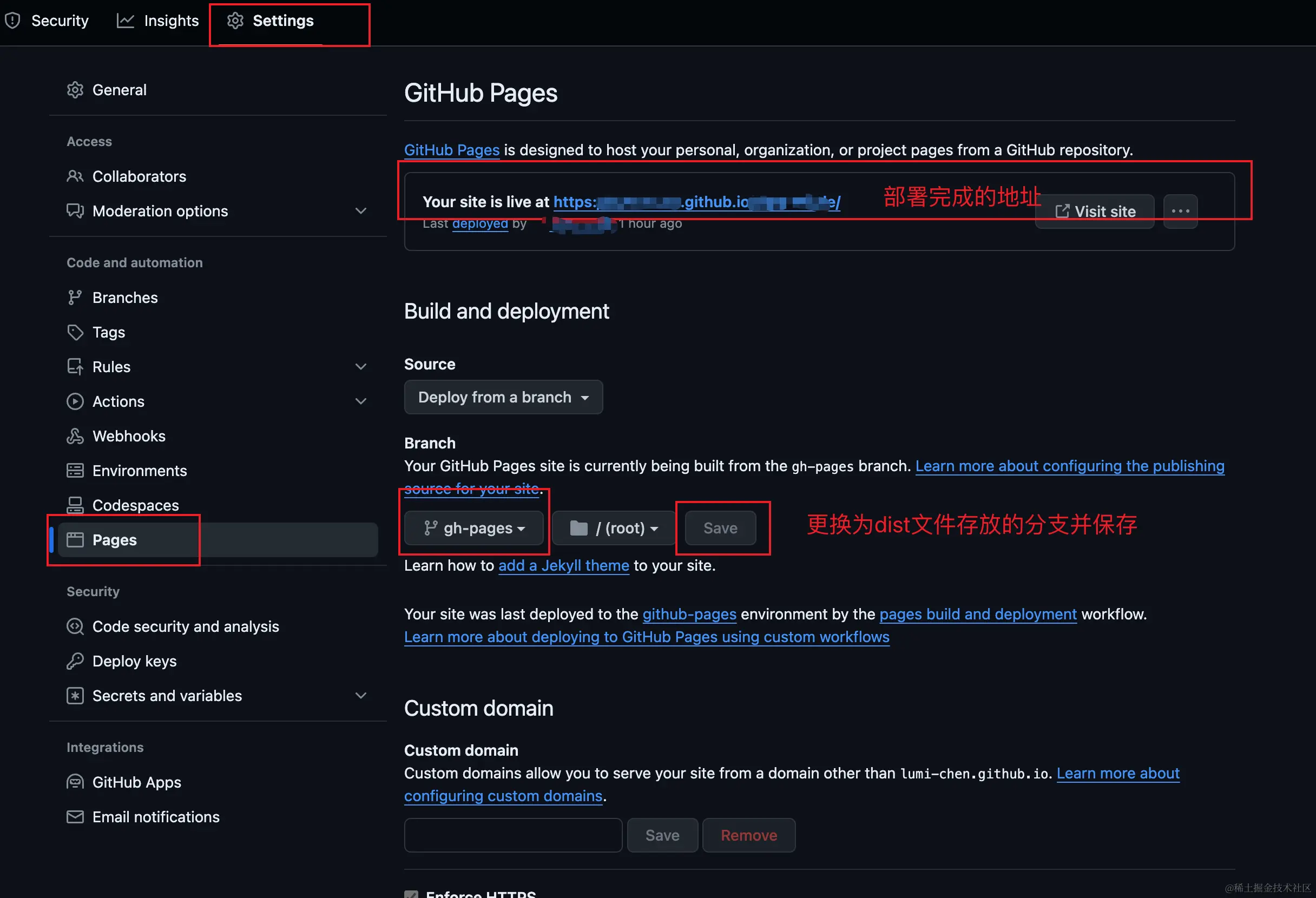This screenshot has height=898, width=1316.
Task: Toggle the Enforce HTTPS checkbox
Action: tap(411, 895)
